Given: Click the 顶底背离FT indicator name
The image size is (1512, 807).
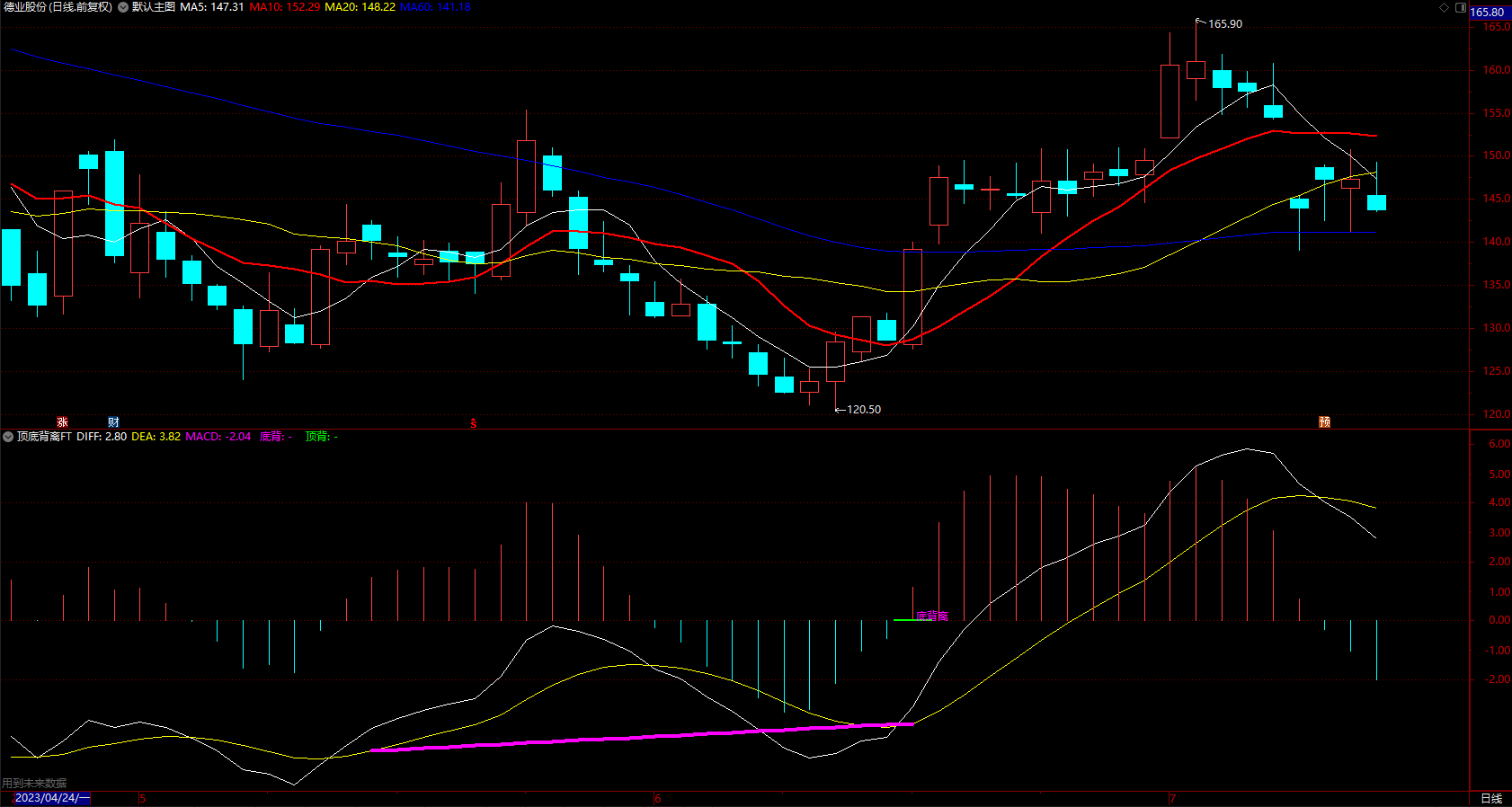Looking at the screenshot, I should click(x=44, y=437).
